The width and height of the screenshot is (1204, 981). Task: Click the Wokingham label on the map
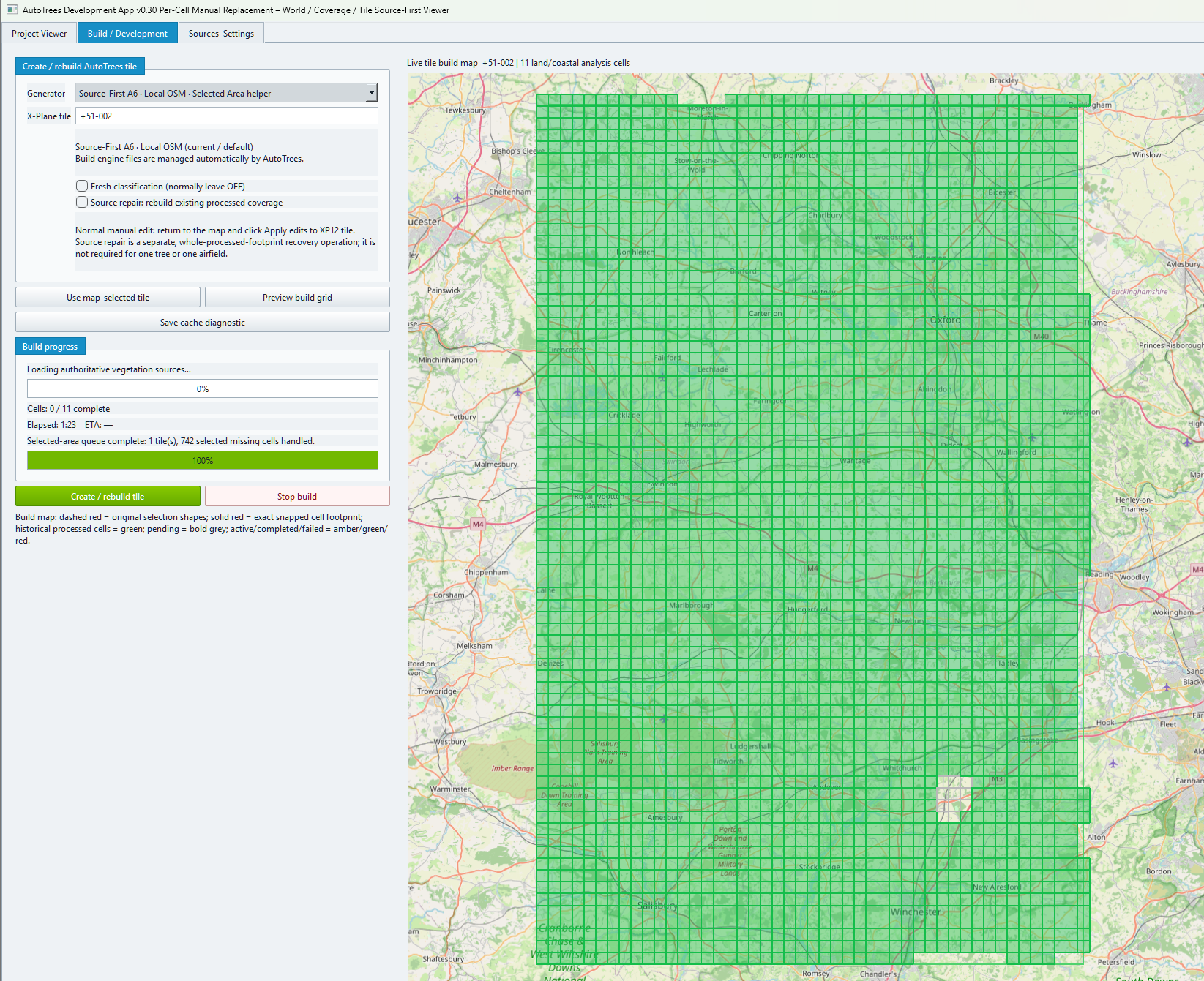click(x=1173, y=612)
